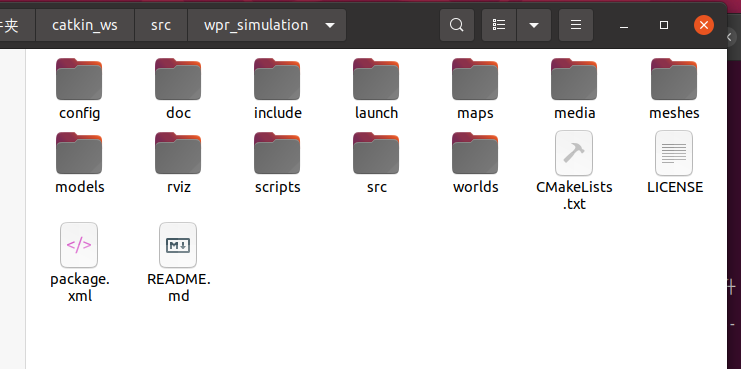
Task: Go to the partially visible home path segment
Action: coord(17,25)
